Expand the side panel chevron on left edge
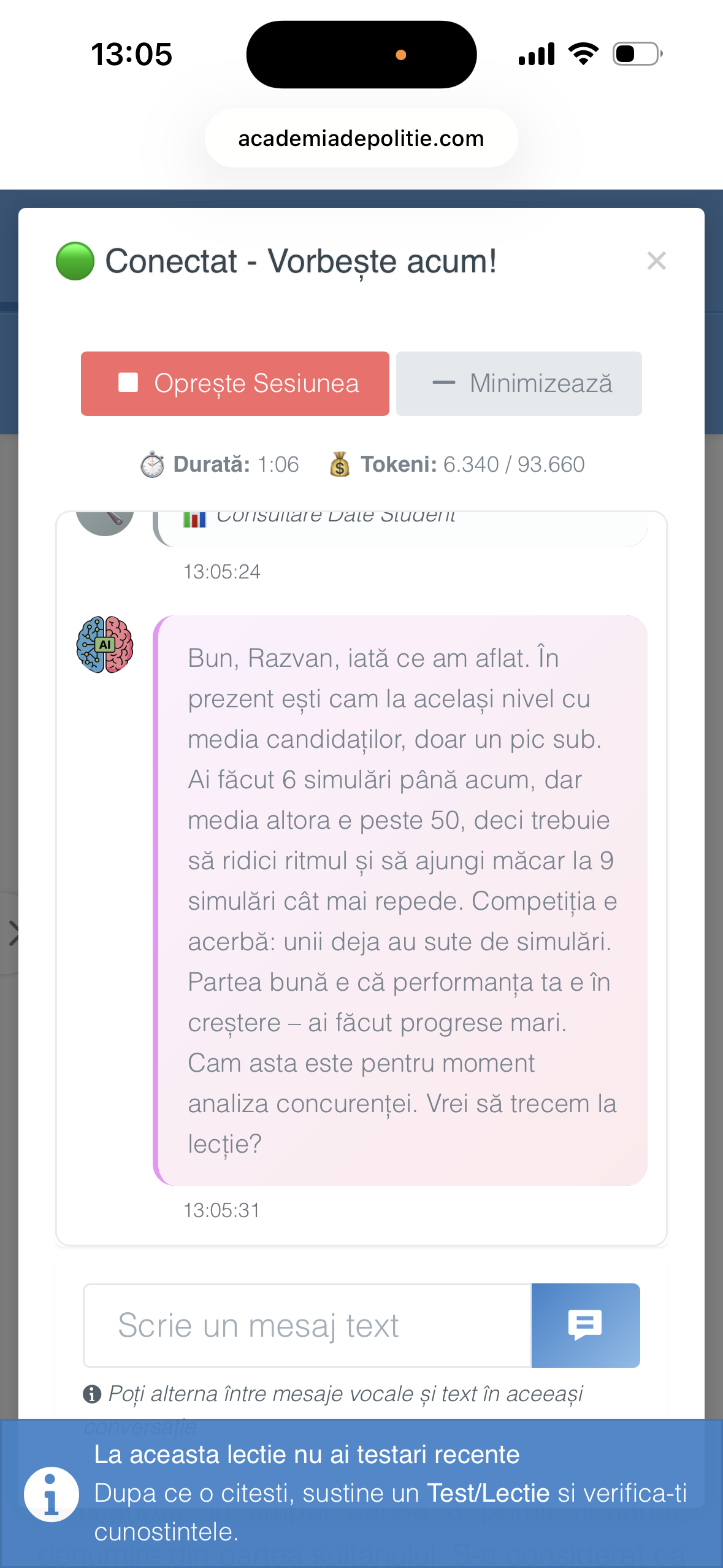 click(x=13, y=933)
